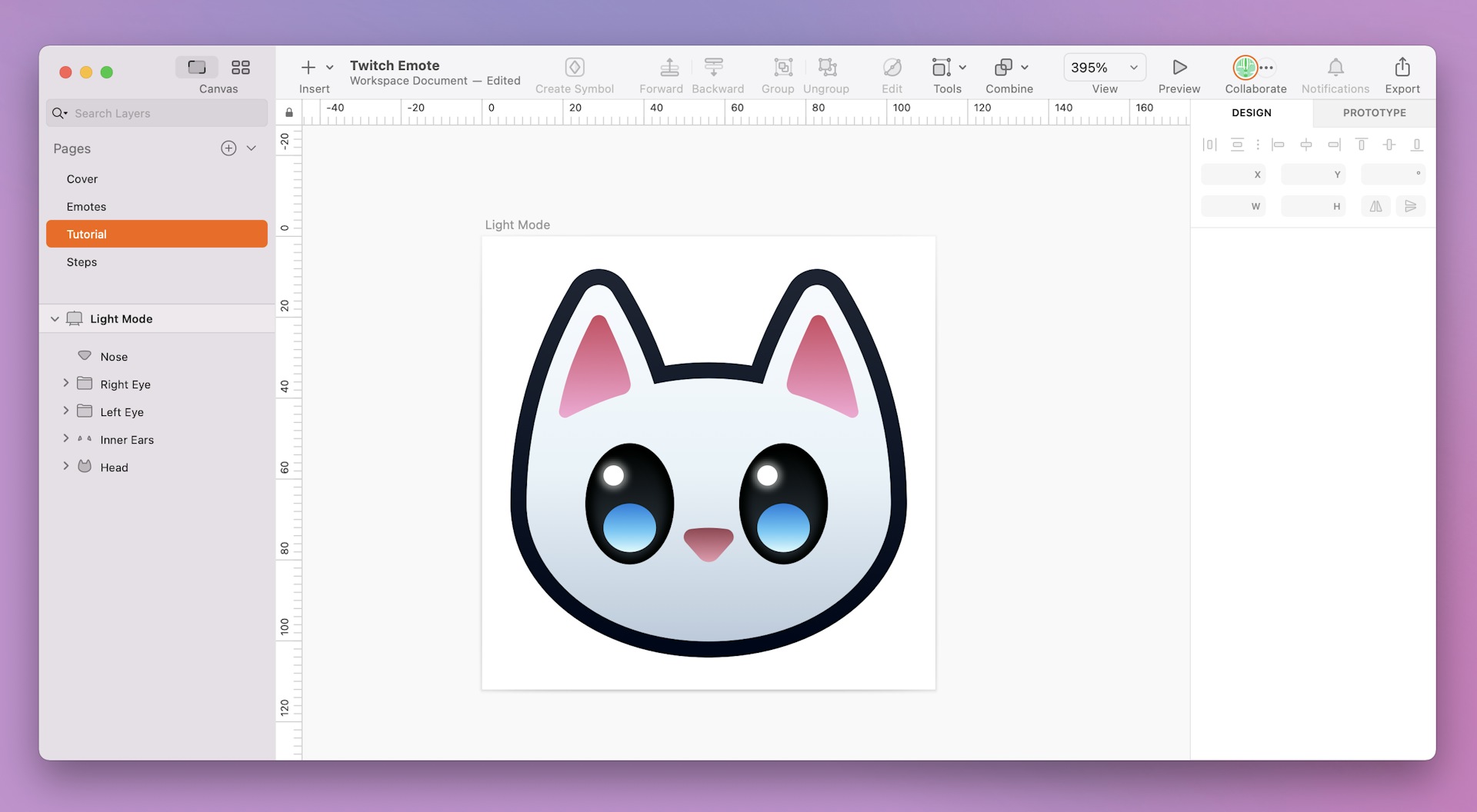Toggle the ruler lock padlock
Image resolution: width=1477 pixels, height=812 pixels.
pyautogui.click(x=289, y=111)
